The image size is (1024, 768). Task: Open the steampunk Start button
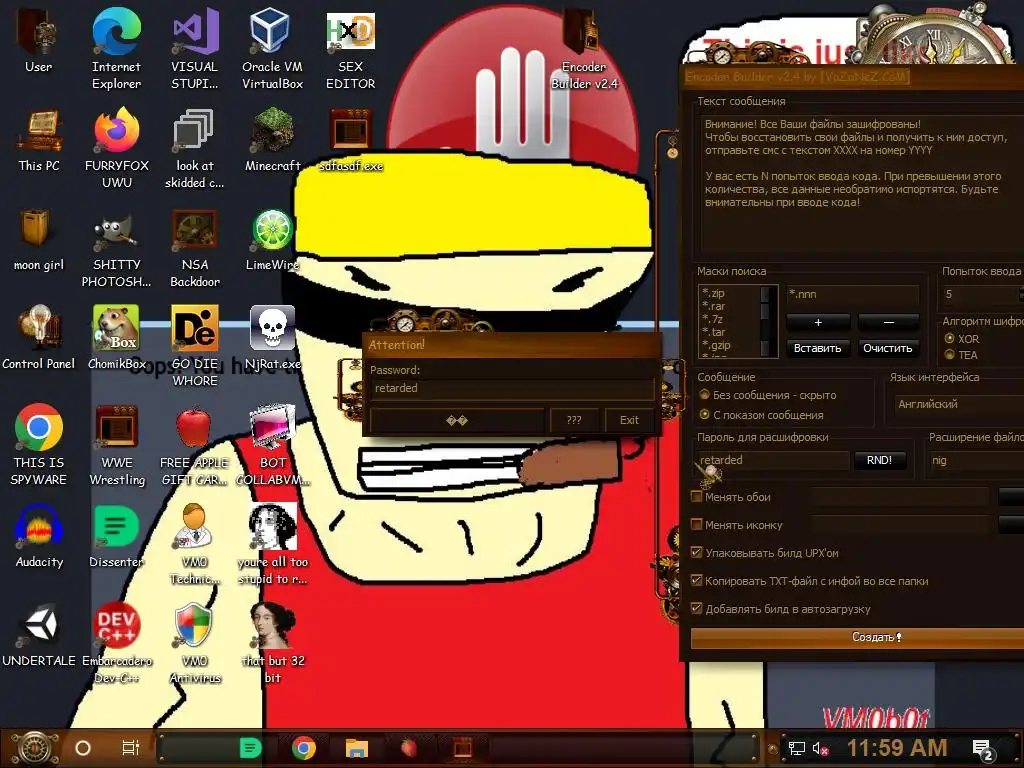35,748
